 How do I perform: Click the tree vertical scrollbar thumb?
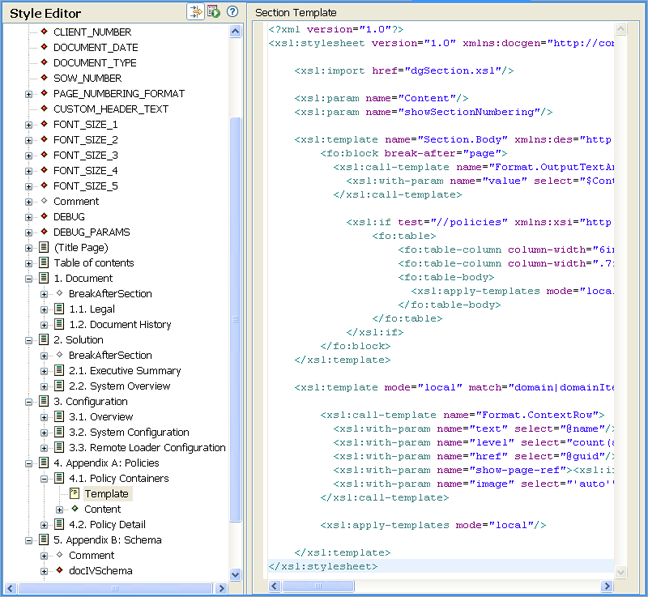pos(235,320)
